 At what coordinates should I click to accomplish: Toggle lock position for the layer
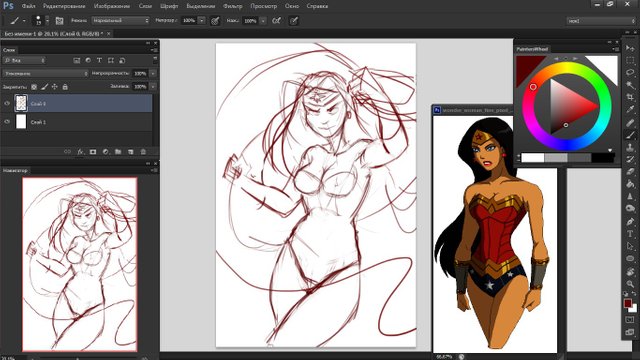[x=55, y=87]
